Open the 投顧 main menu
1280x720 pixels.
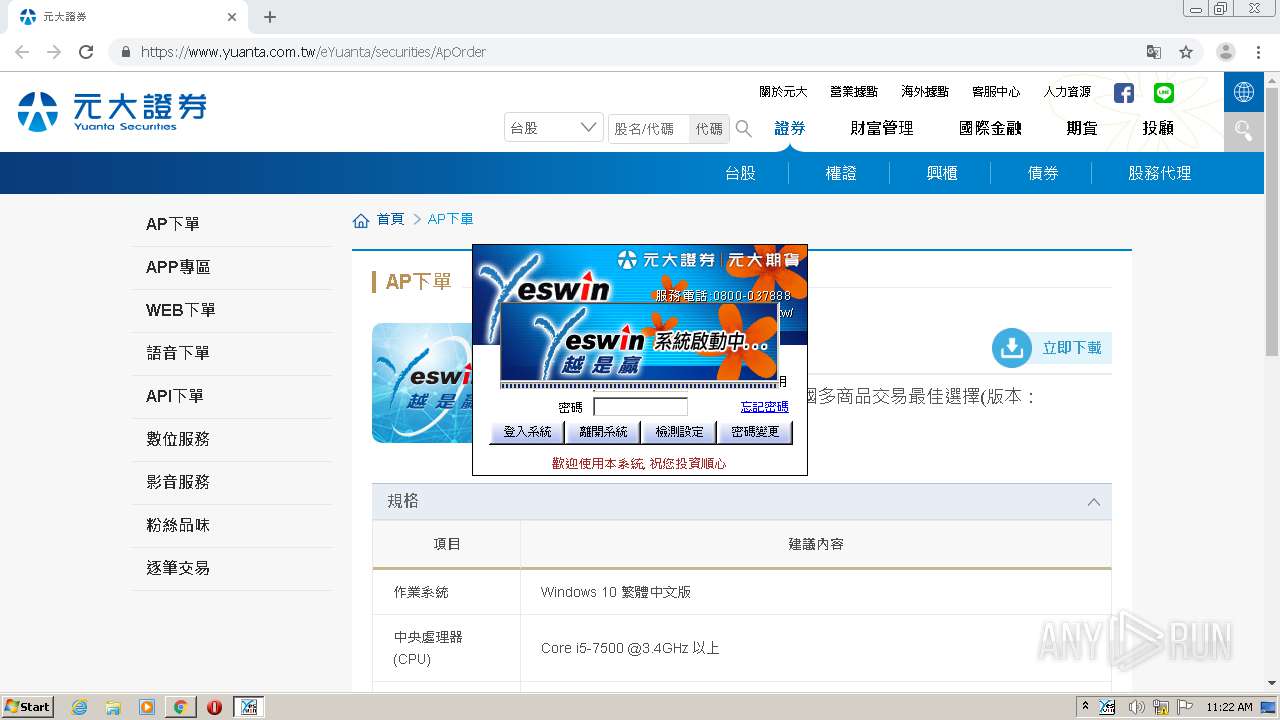(x=1158, y=128)
